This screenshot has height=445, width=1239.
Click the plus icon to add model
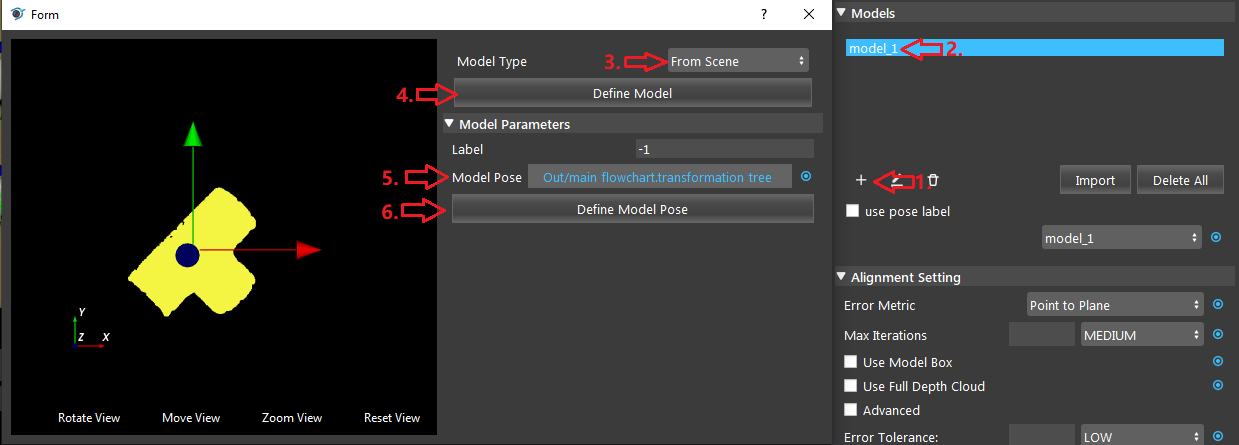tap(861, 180)
